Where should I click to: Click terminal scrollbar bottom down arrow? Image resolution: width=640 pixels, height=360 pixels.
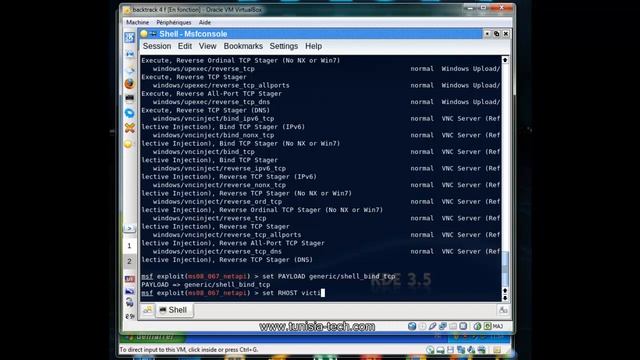[x=505, y=298]
